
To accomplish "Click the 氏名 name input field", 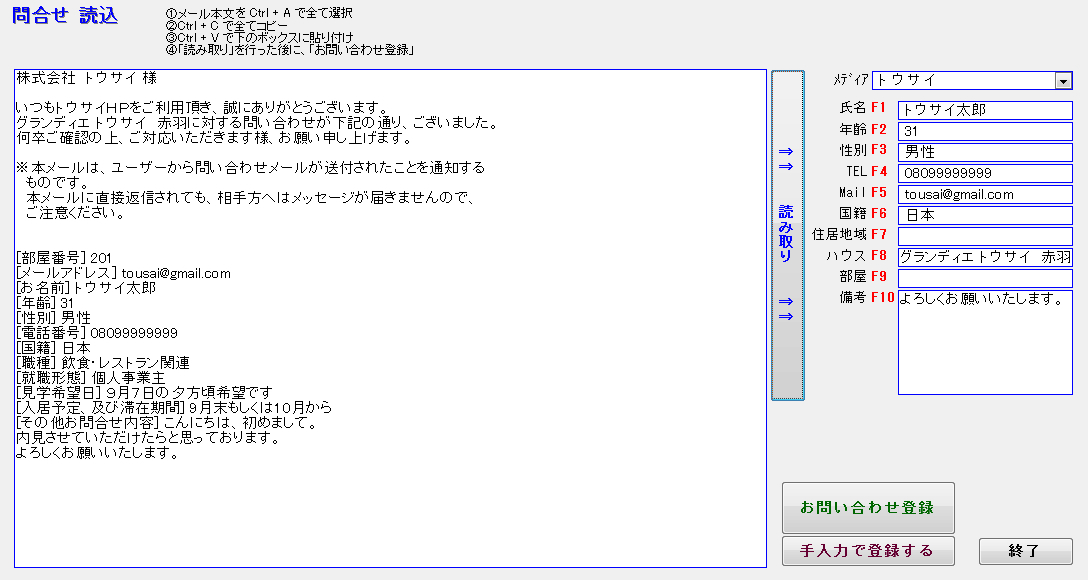I will [x=984, y=110].
